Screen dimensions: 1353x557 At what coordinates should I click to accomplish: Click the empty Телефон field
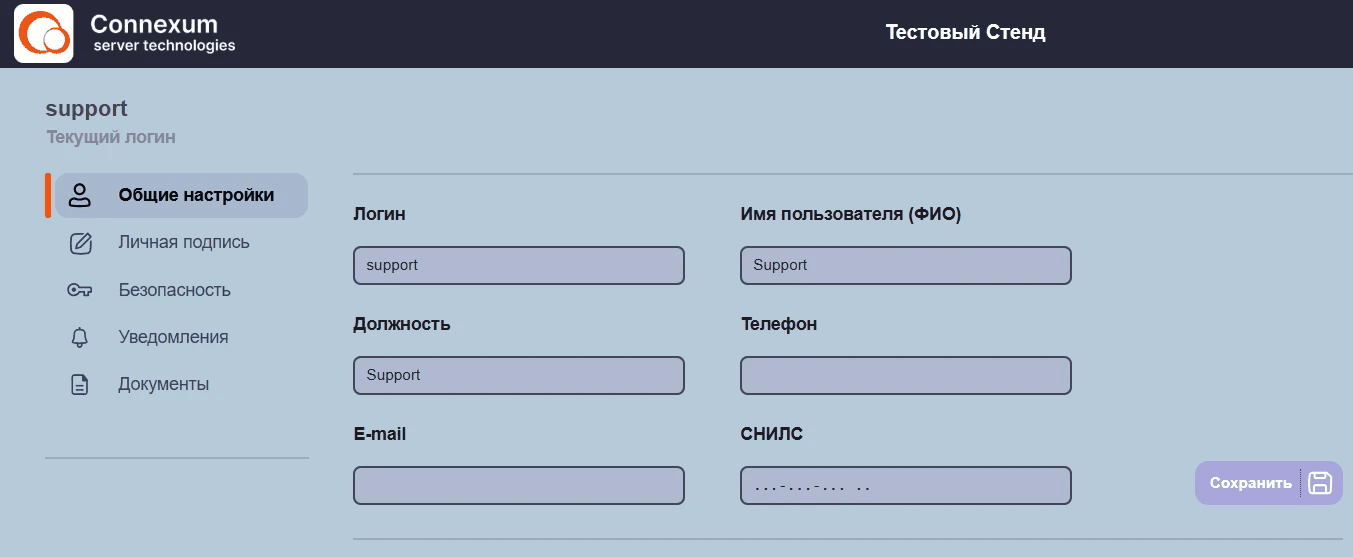coord(906,375)
